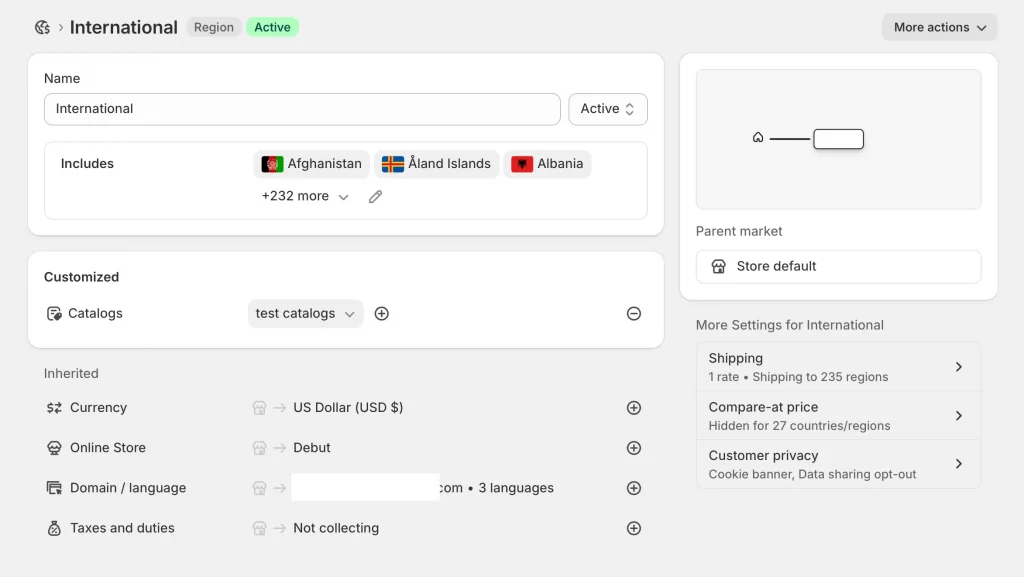The width and height of the screenshot is (1024, 577).
Task: Click the pencil icon to edit included regions
Action: coord(375,197)
